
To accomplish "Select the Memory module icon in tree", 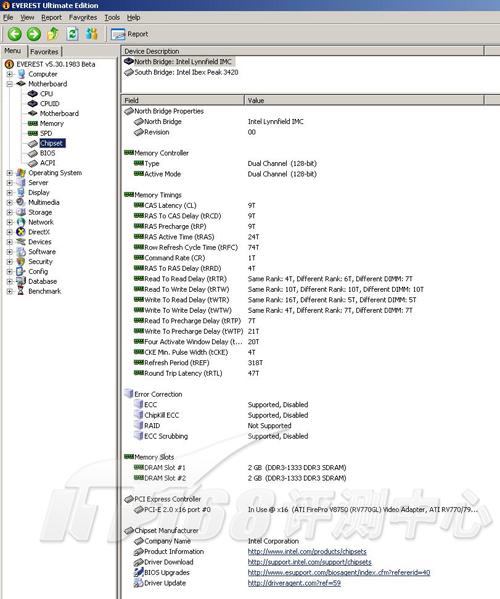I will point(32,123).
